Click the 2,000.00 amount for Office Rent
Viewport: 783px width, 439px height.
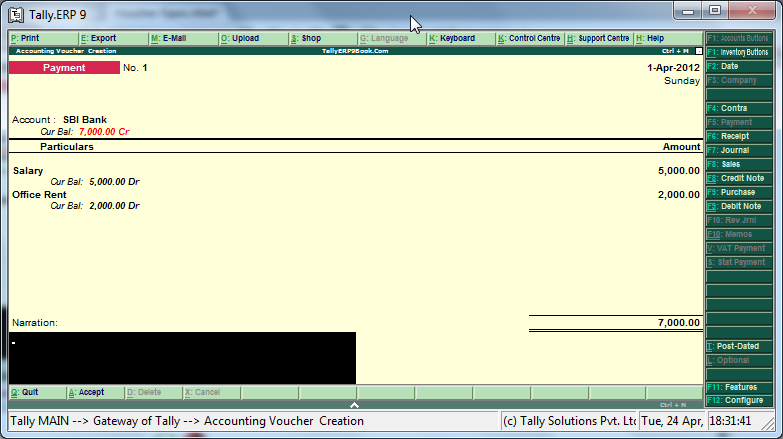point(679,195)
